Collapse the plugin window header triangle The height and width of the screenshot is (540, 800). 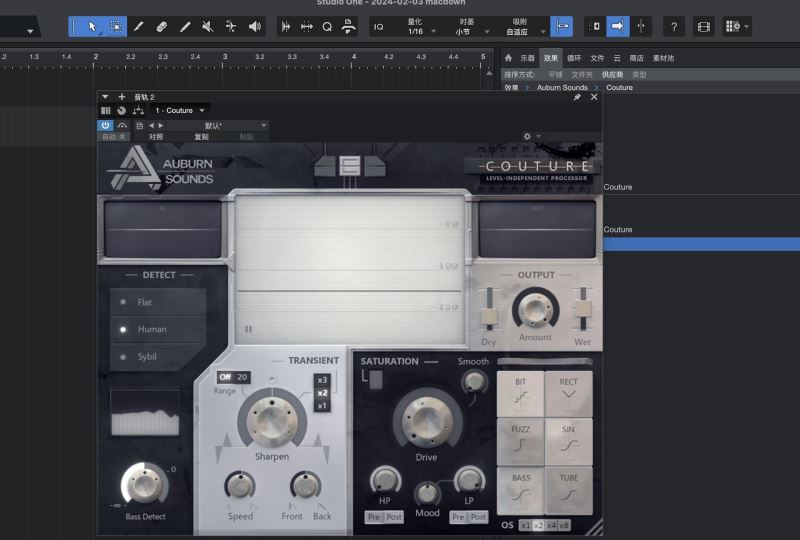pyautogui.click(x=105, y=96)
